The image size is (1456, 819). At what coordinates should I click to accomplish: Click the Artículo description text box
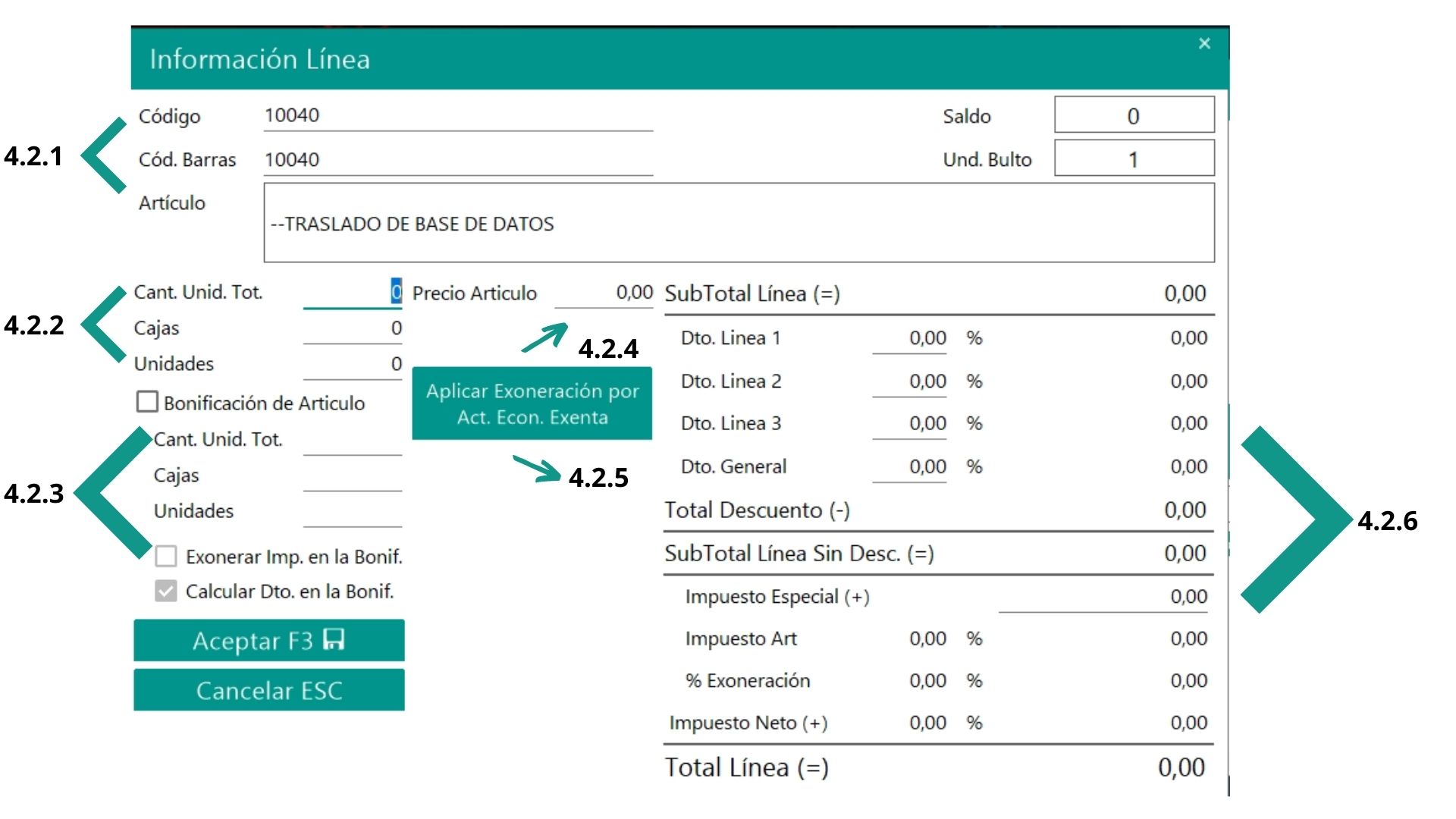click(x=738, y=223)
